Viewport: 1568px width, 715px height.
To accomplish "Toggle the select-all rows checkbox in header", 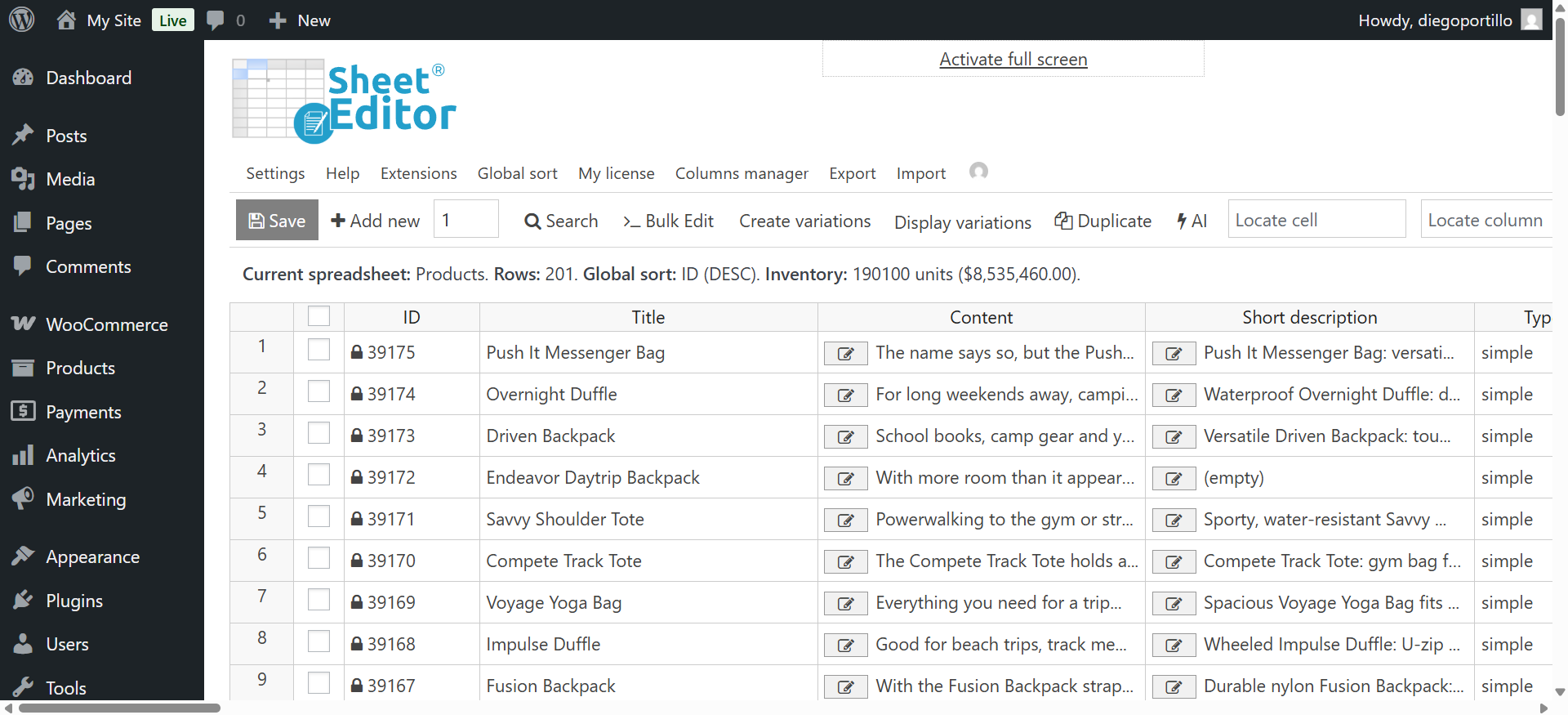I will 318,316.
